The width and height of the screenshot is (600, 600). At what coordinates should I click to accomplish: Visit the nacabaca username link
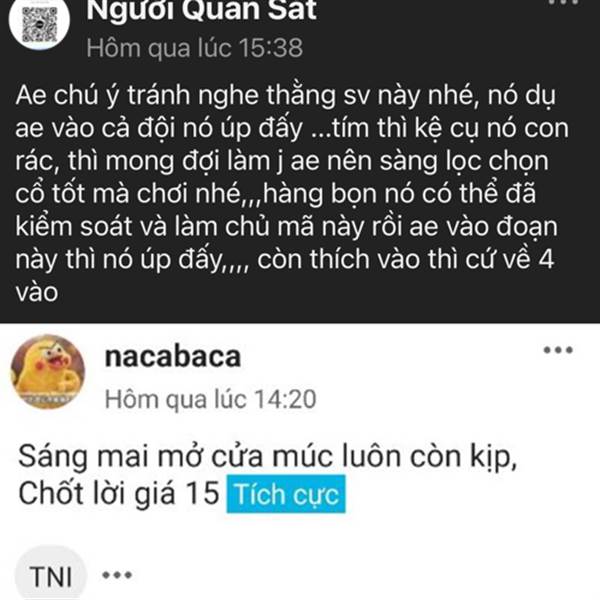[173, 357]
